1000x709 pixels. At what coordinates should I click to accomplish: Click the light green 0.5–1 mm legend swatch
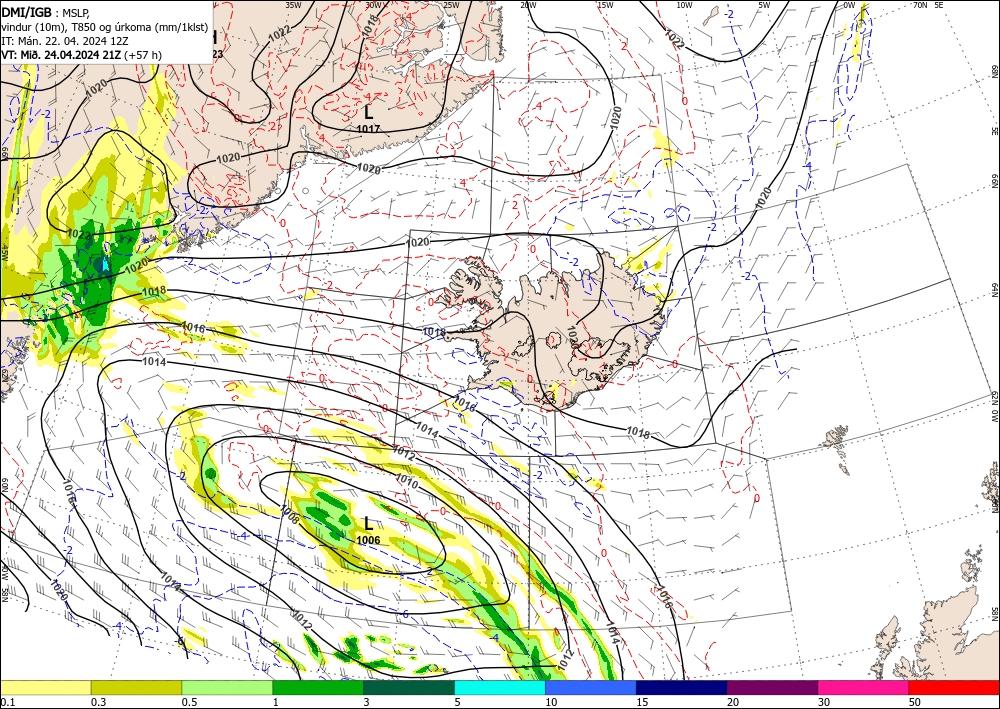[x=227, y=687]
